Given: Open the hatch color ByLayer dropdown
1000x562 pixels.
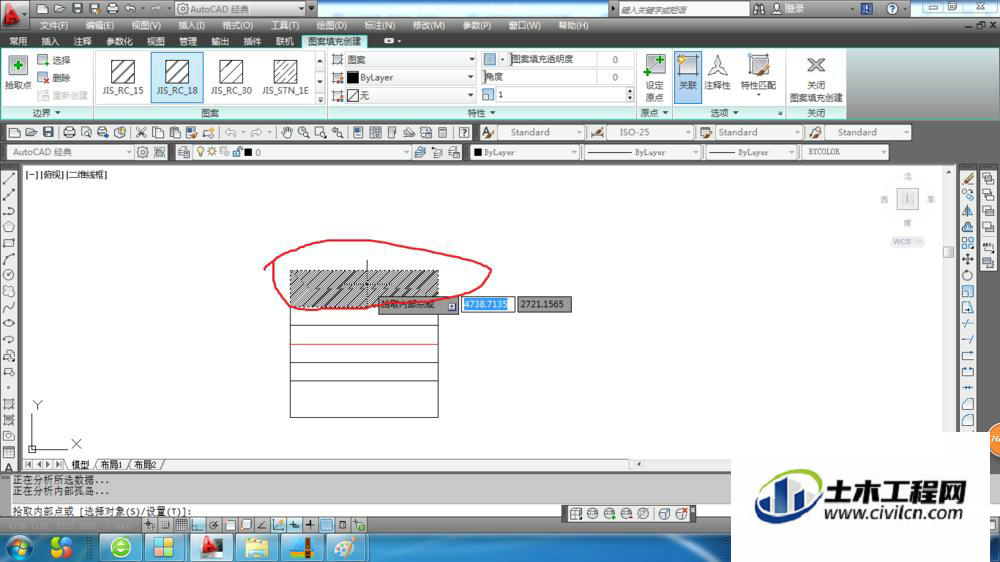Looking at the screenshot, I should (411, 77).
